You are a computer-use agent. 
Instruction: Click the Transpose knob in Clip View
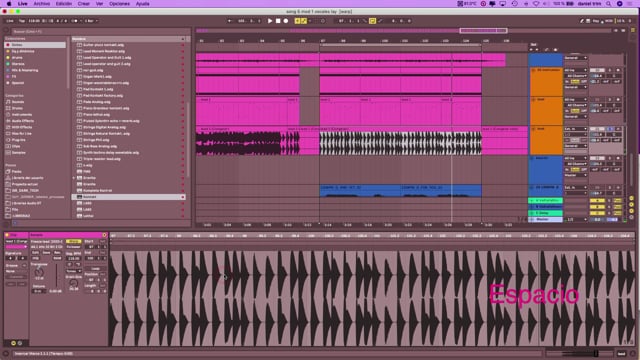click(x=39, y=272)
